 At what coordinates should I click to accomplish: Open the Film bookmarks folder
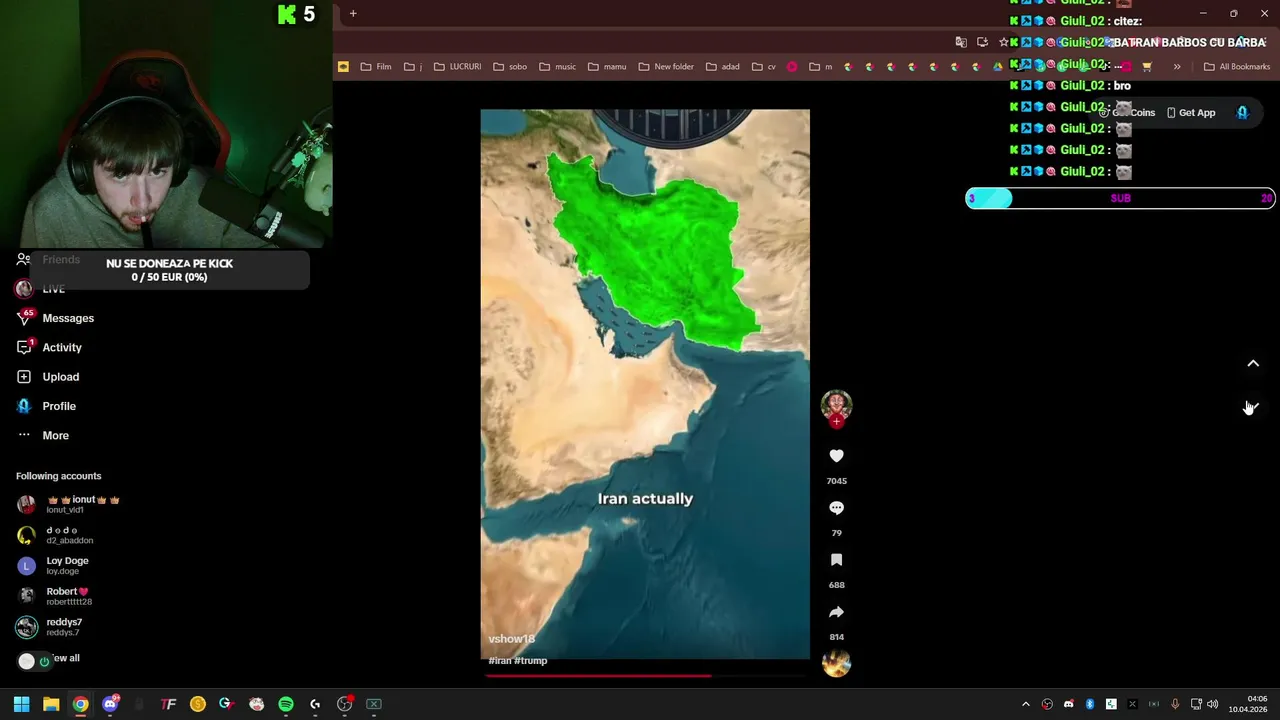point(376,67)
